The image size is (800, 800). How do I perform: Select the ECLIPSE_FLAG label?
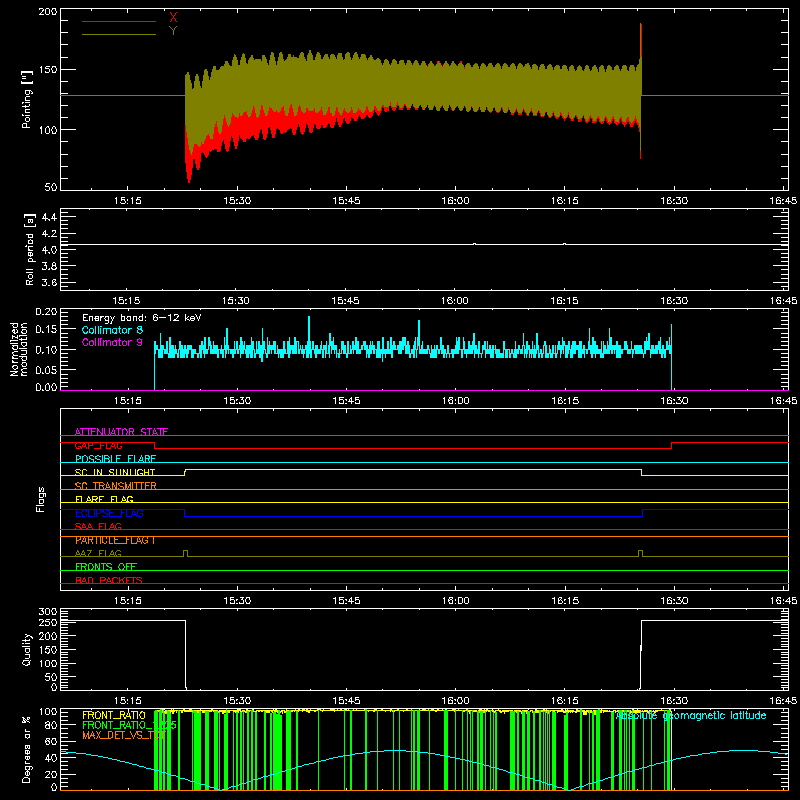pyautogui.click(x=109, y=513)
